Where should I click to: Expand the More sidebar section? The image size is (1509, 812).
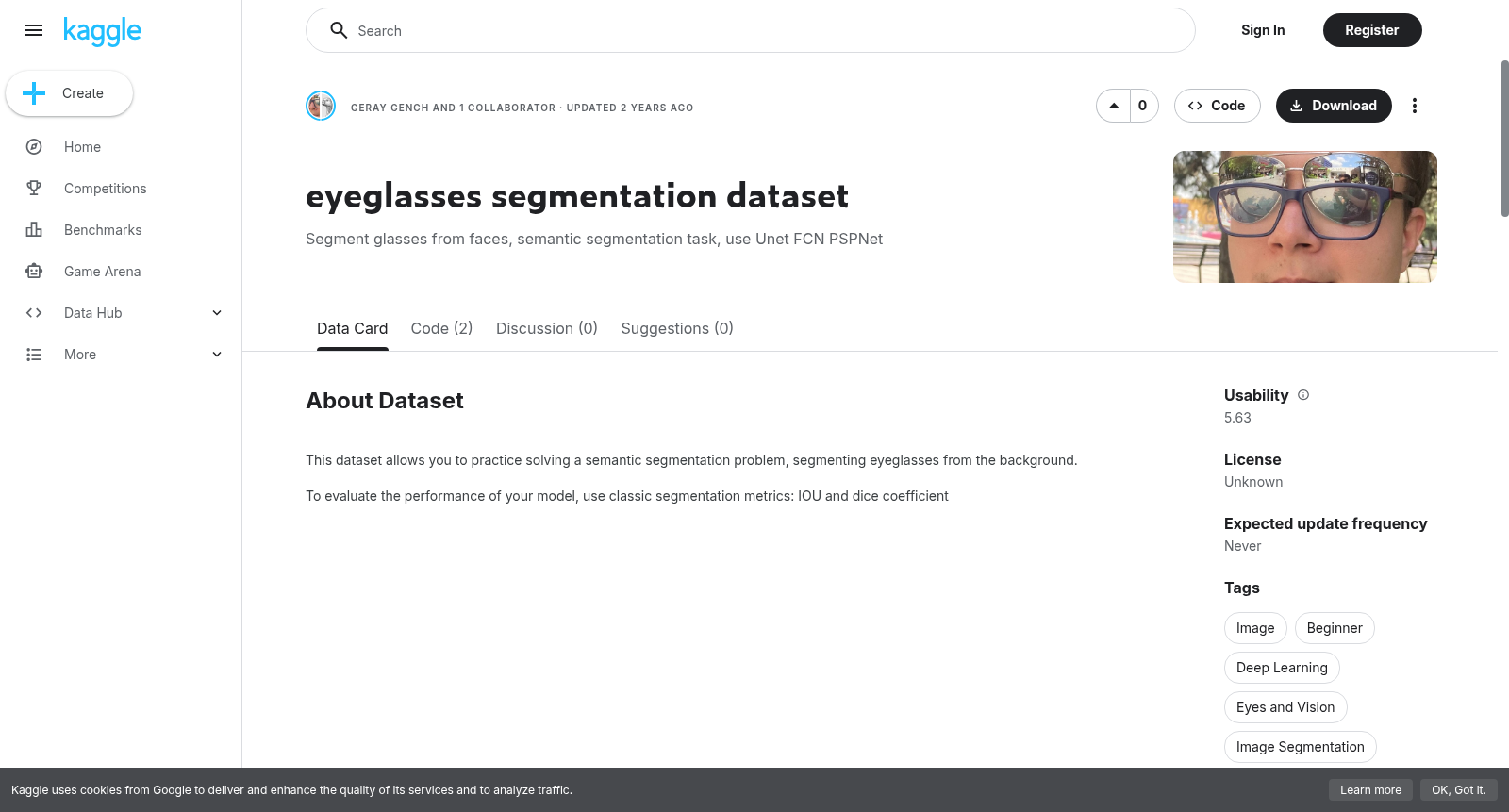pyautogui.click(x=217, y=355)
